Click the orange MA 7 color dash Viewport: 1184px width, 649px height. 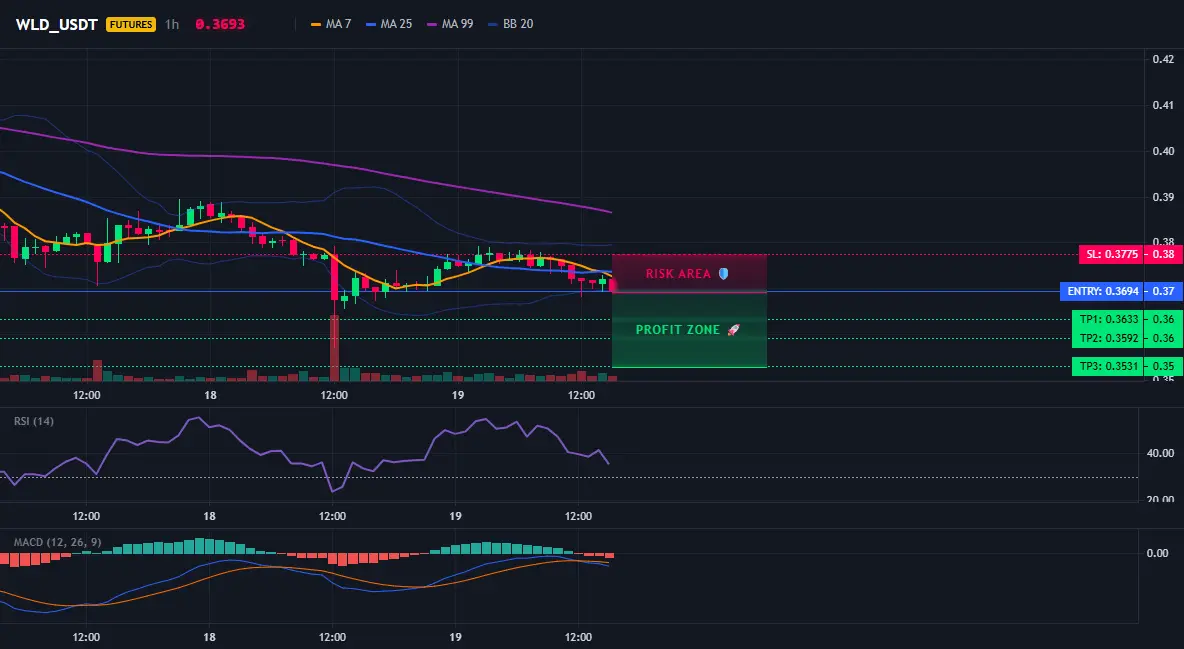(x=316, y=24)
